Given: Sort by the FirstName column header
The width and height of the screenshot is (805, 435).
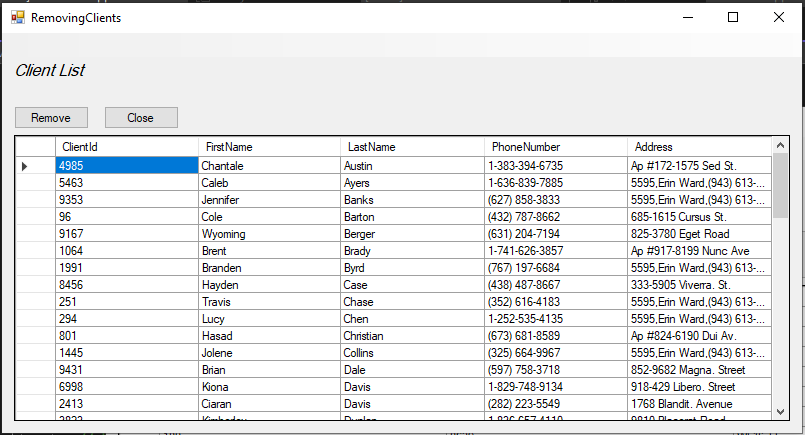Looking at the screenshot, I should 270,147.
